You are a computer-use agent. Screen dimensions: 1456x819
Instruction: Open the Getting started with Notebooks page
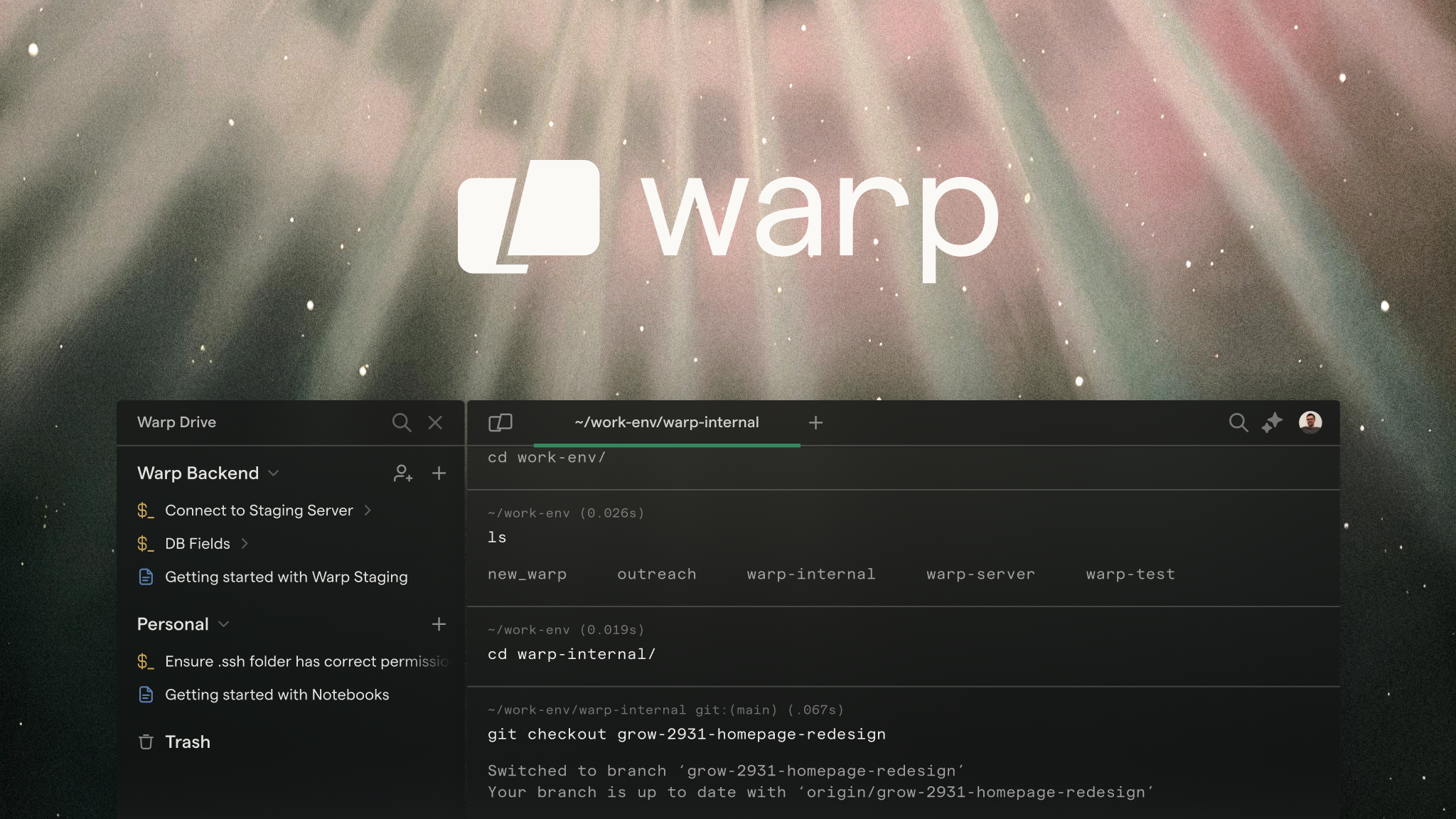277,695
